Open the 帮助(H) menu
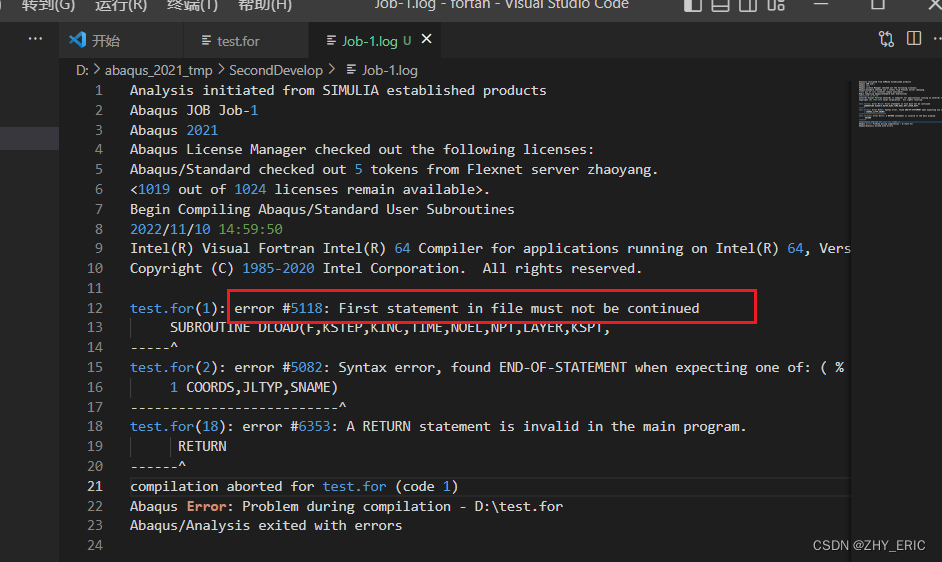Image resolution: width=942 pixels, height=562 pixels. click(x=265, y=5)
